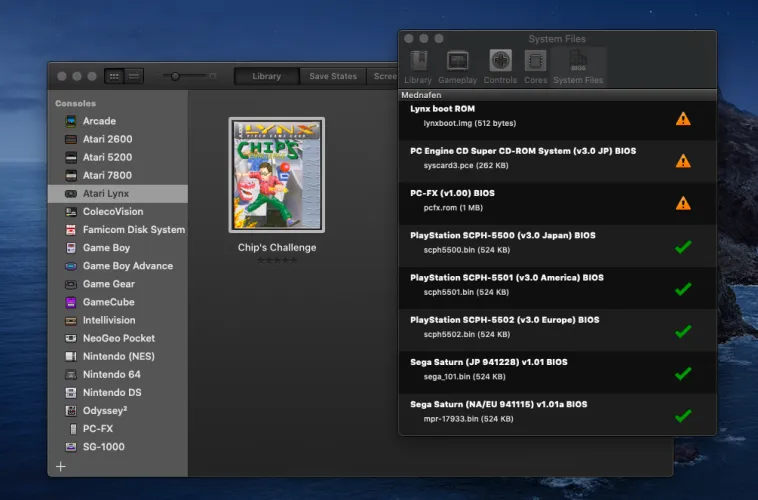Open the Gameplay preferences pane

[x=457, y=66]
